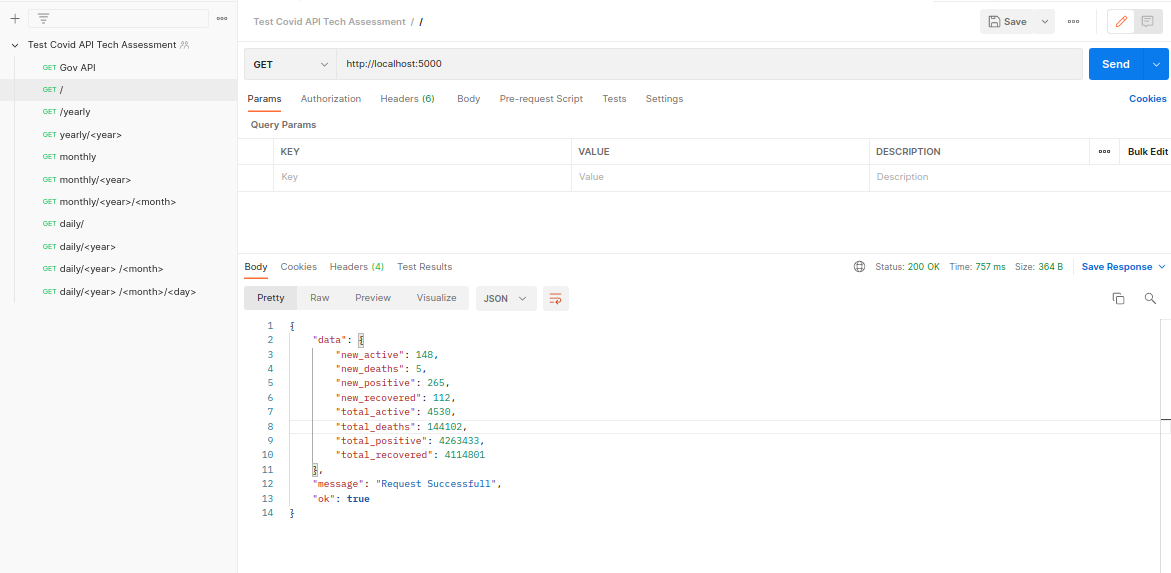
Task: Click the Save button
Action: [x=1007, y=22]
